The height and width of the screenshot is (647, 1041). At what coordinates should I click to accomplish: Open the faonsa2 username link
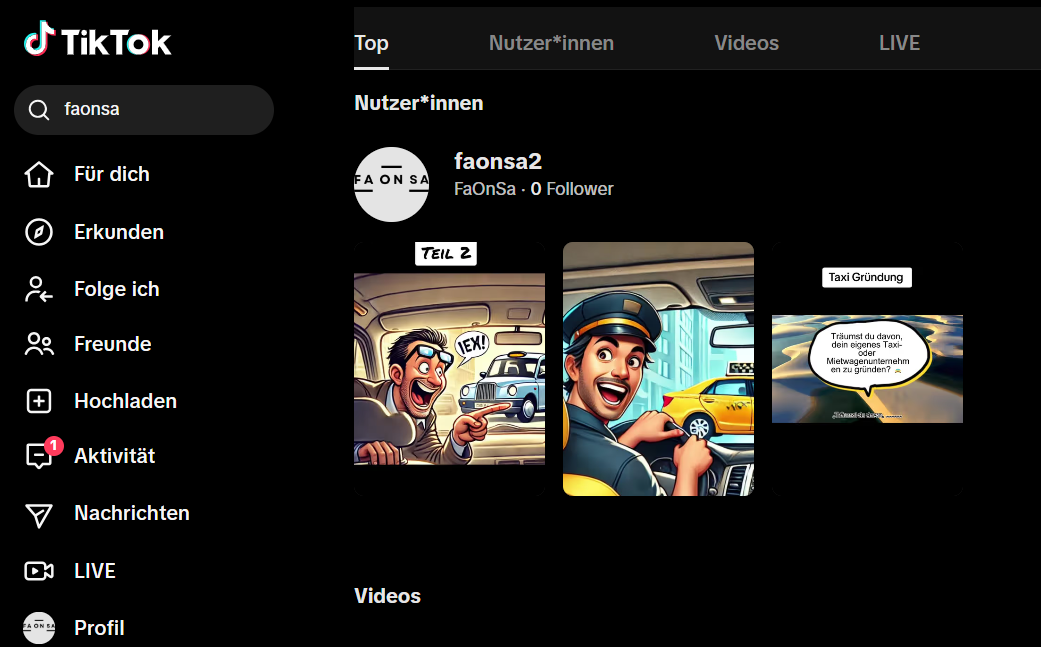[x=497, y=161]
